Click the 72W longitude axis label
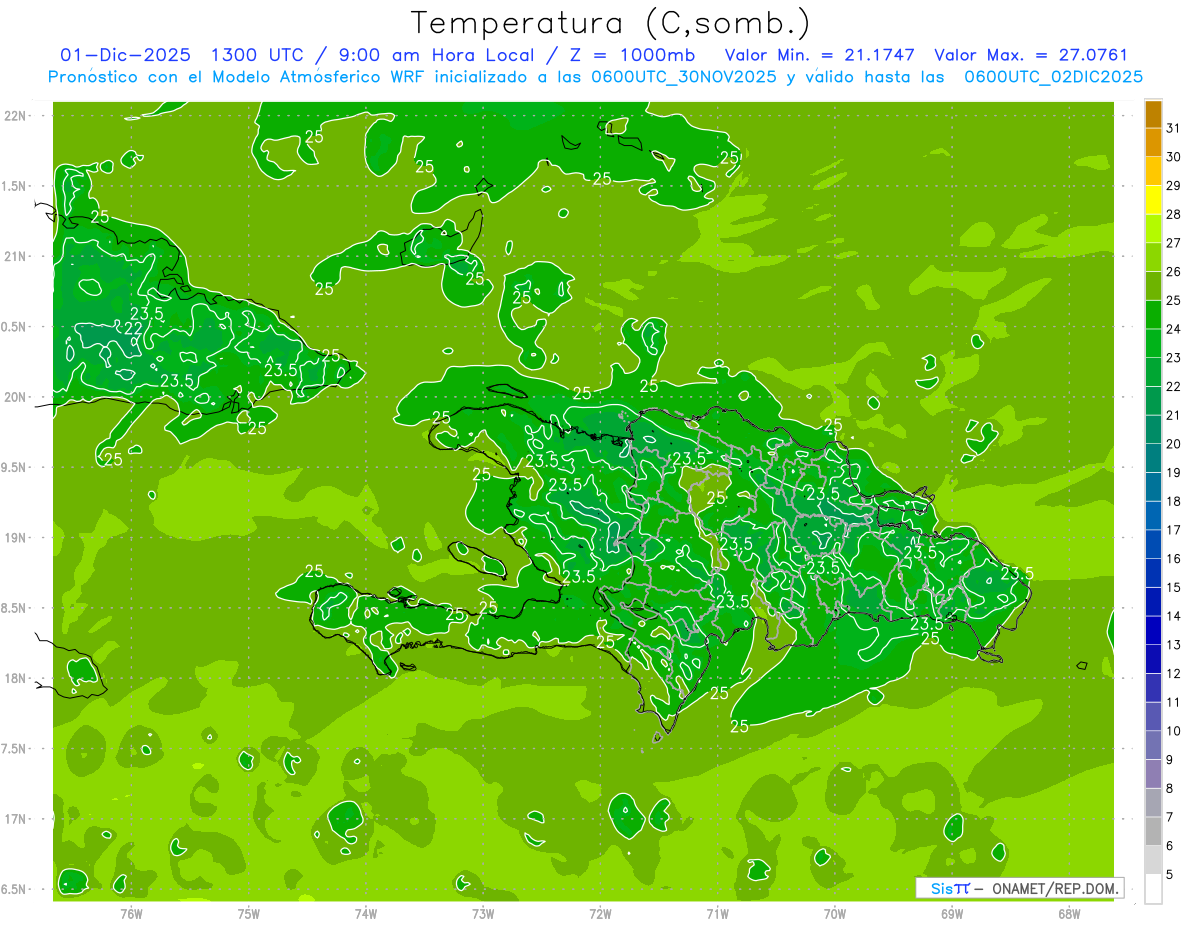The height and width of the screenshot is (927, 1200). pyautogui.click(x=600, y=913)
